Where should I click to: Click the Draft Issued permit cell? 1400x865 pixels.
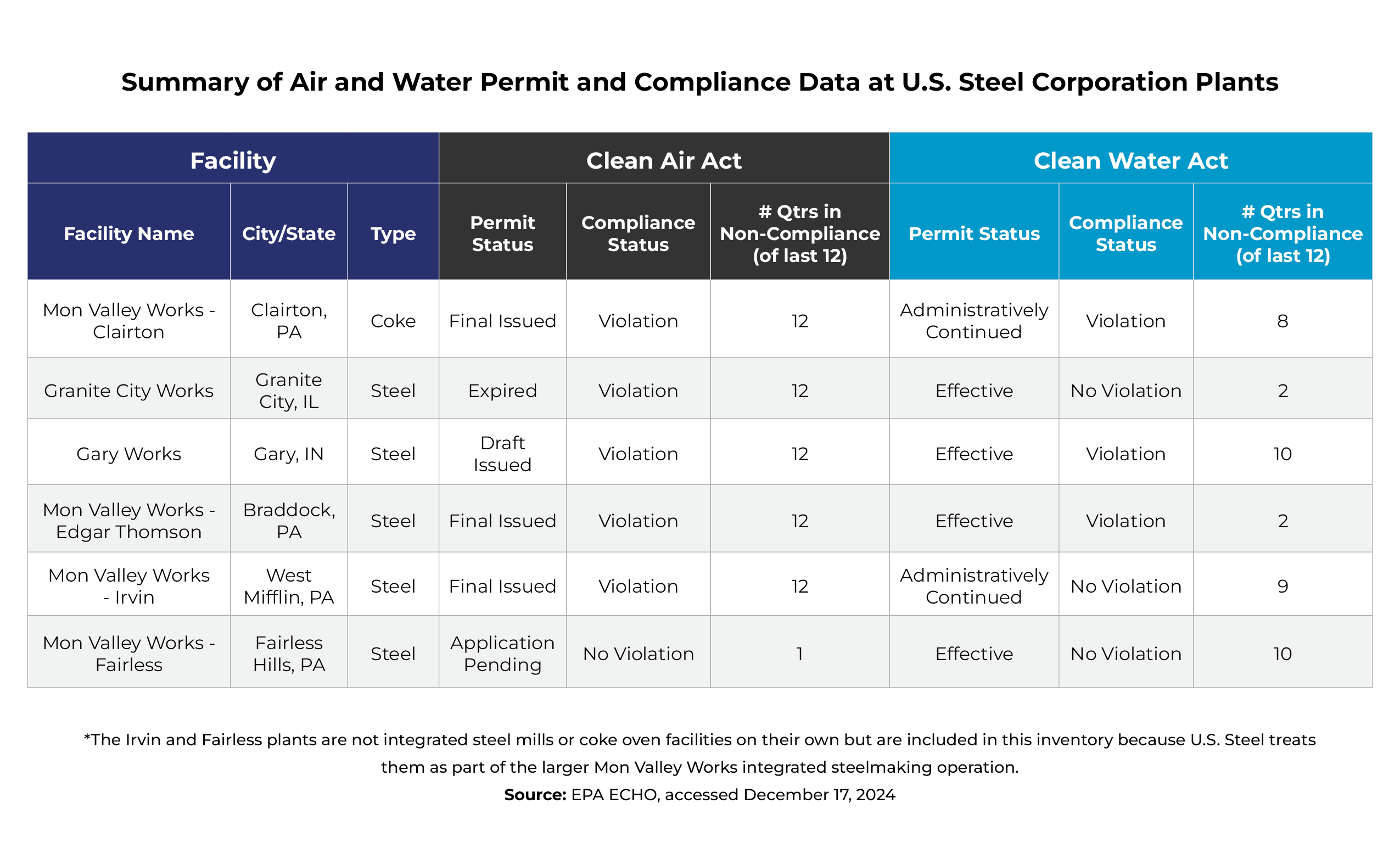click(502, 454)
